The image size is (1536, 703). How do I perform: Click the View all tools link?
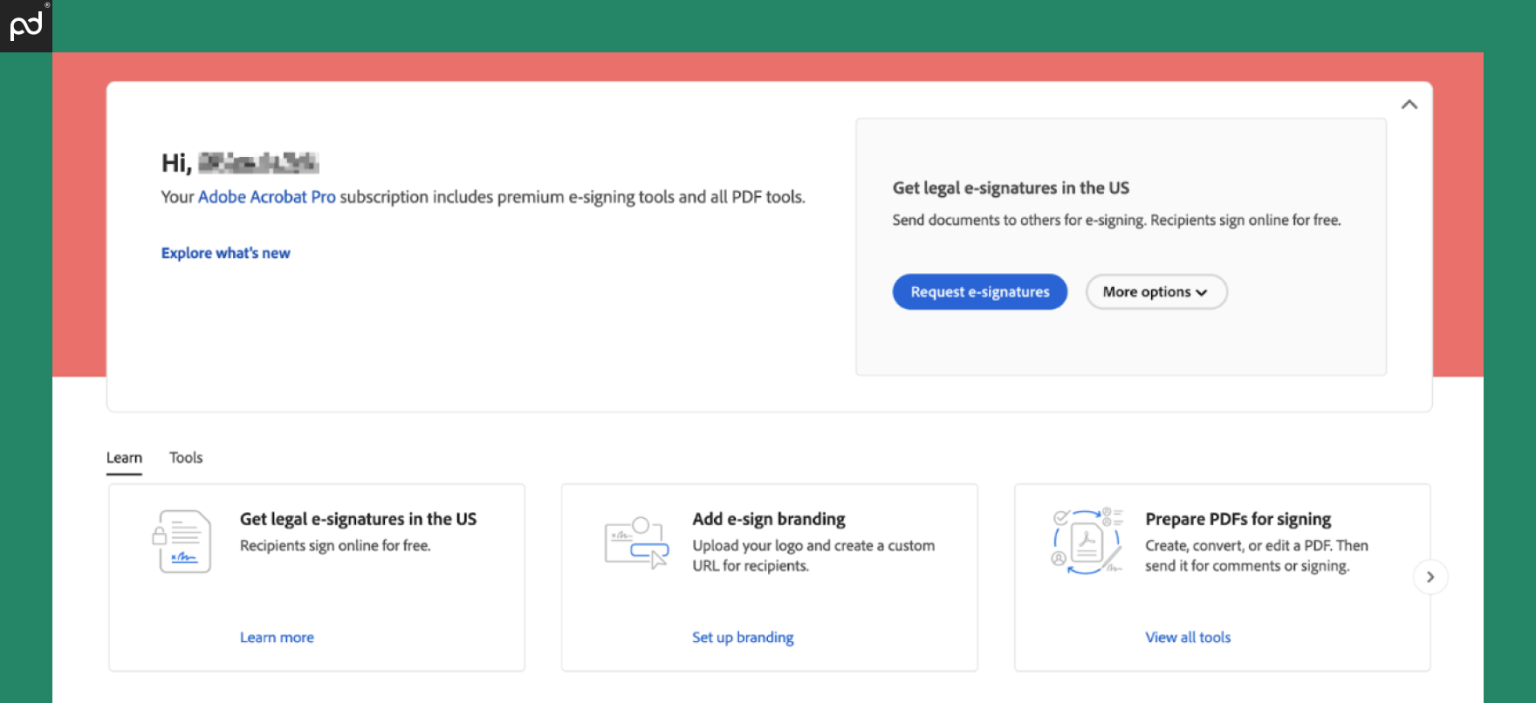tap(1188, 637)
